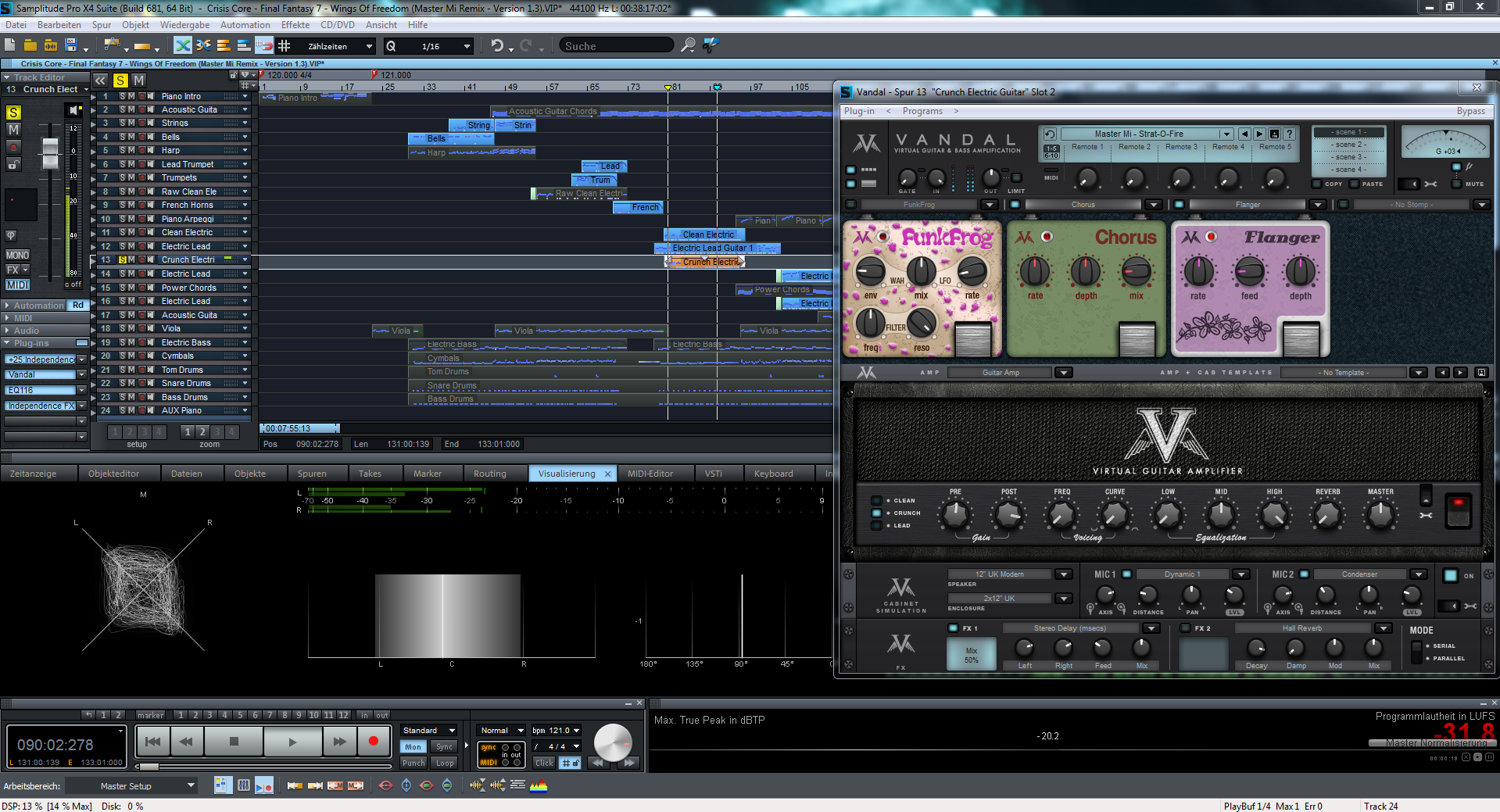Image resolution: width=1500 pixels, height=812 pixels.
Task: Switch to the MIDI-Editor tab
Action: (x=650, y=474)
